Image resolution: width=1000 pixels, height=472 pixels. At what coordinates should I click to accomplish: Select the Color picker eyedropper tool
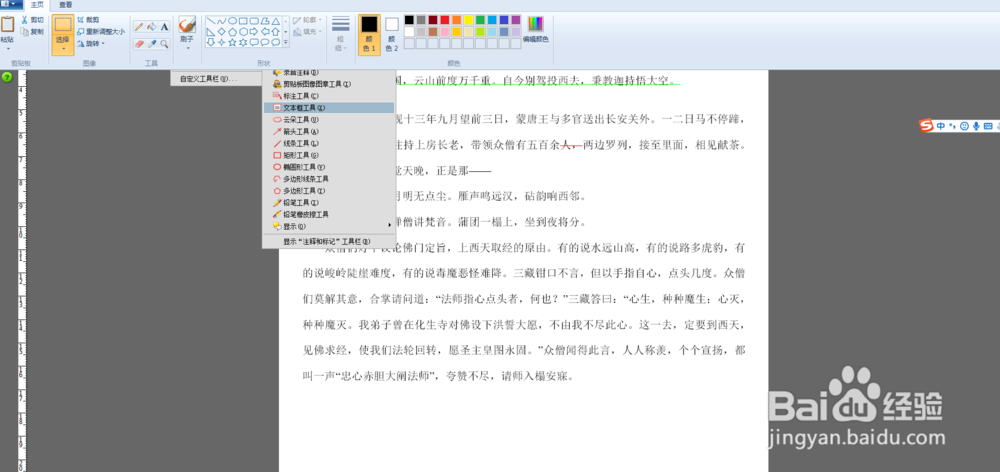pos(151,43)
